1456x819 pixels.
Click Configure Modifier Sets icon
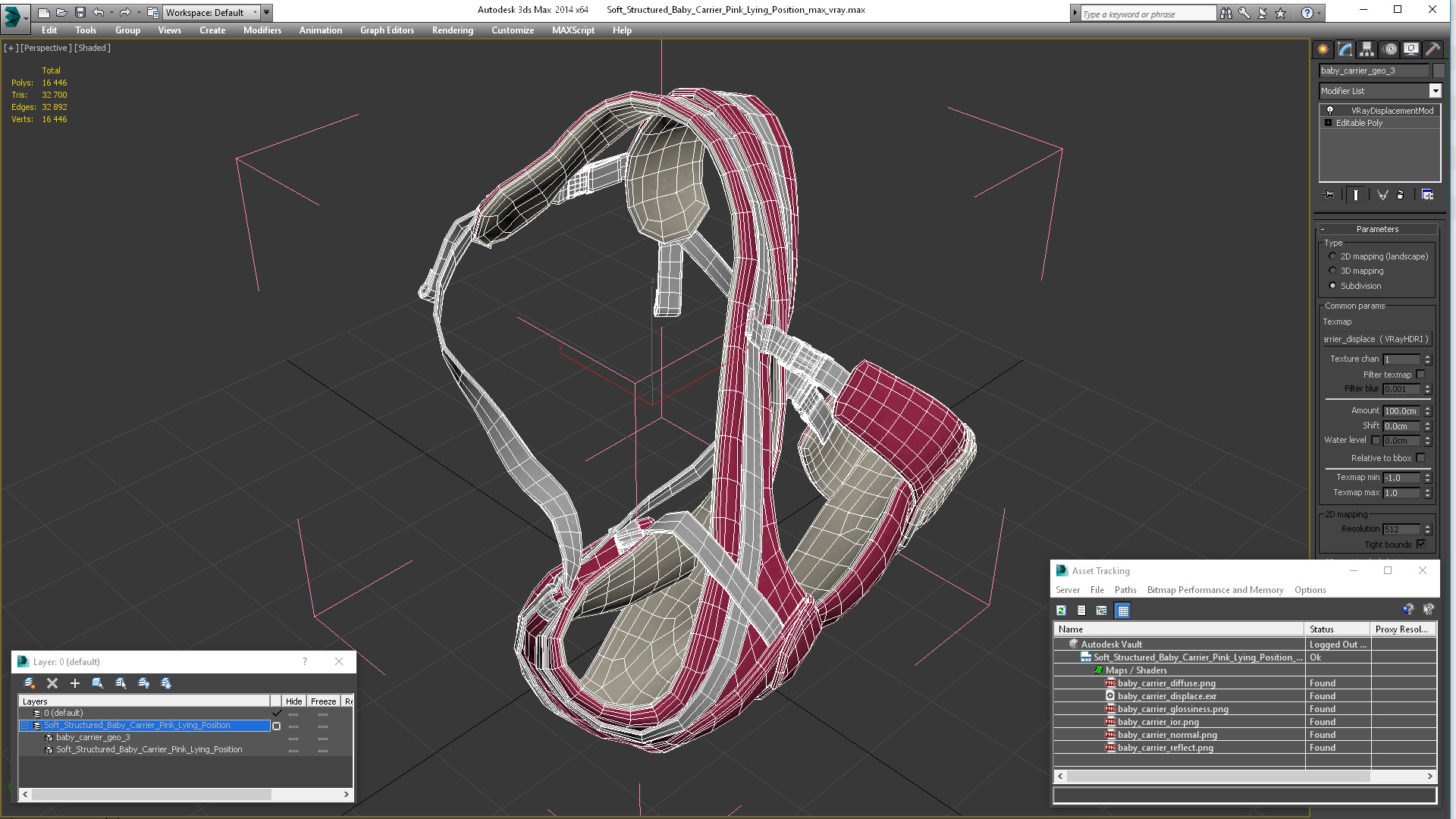[x=1427, y=195]
